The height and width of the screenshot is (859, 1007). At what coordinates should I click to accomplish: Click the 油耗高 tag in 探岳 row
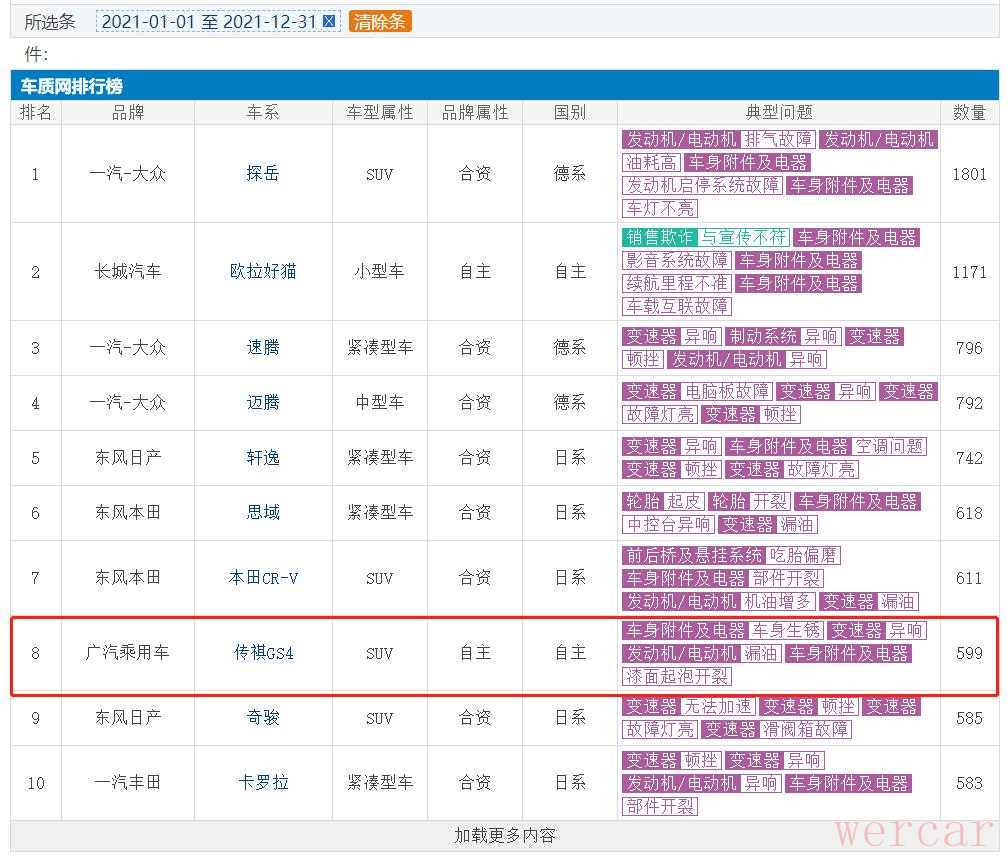pos(651,162)
